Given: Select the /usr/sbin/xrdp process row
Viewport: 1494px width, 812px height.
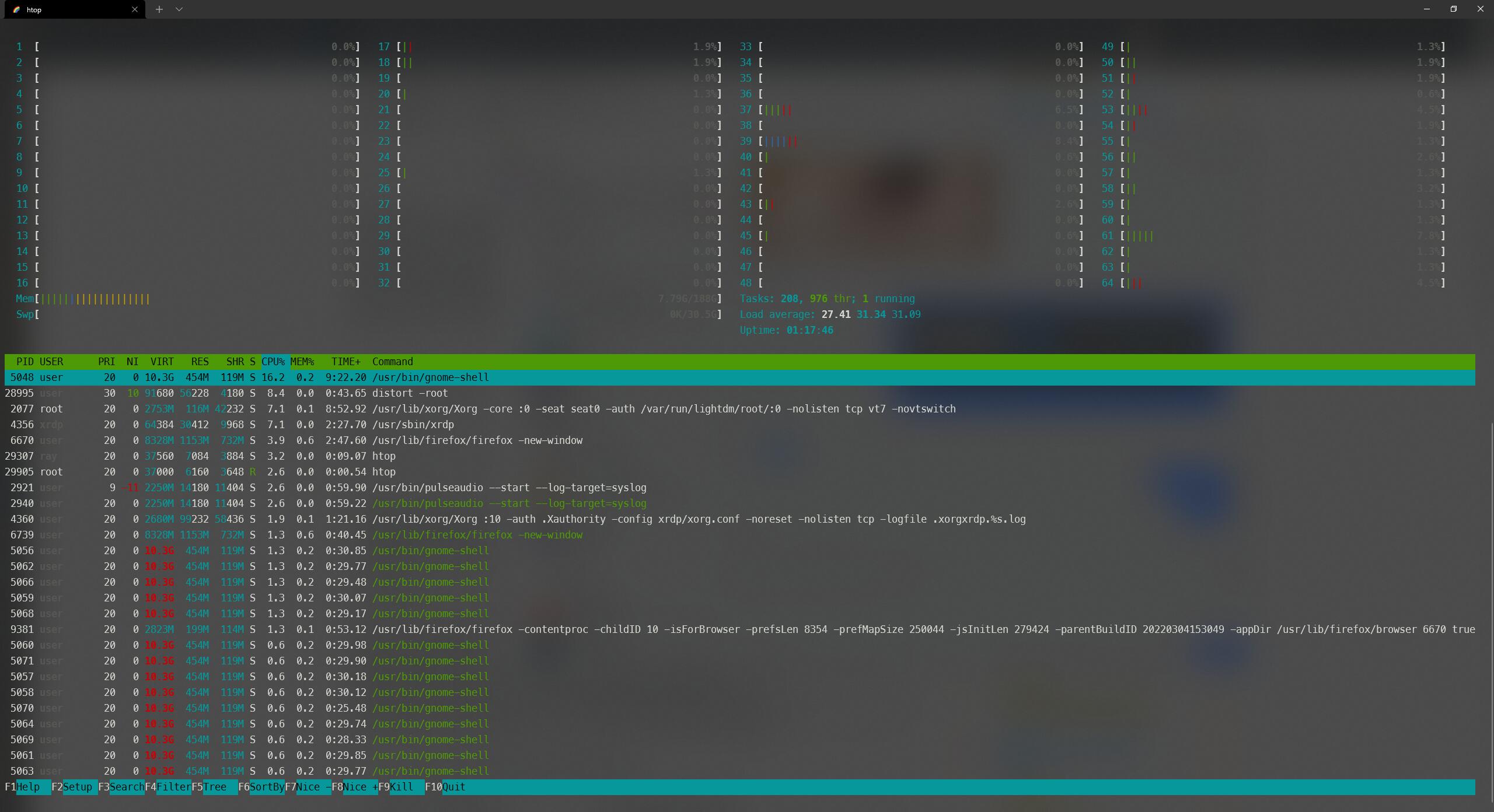Looking at the screenshot, I should 413,425.
